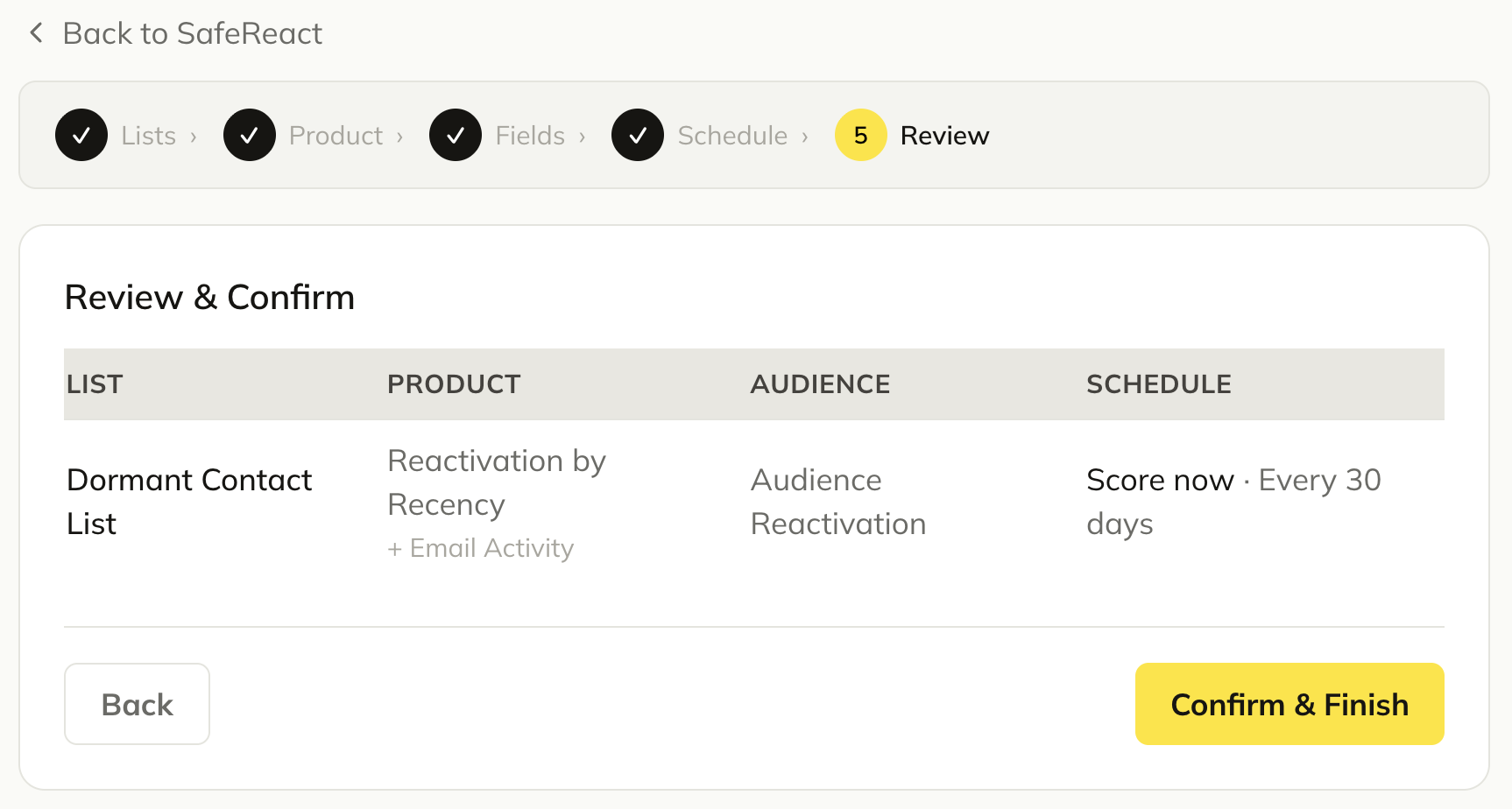Click the Schedule step checkmark circle
The height and width of the screenshot is (809, 1512).
click(638, 135)
